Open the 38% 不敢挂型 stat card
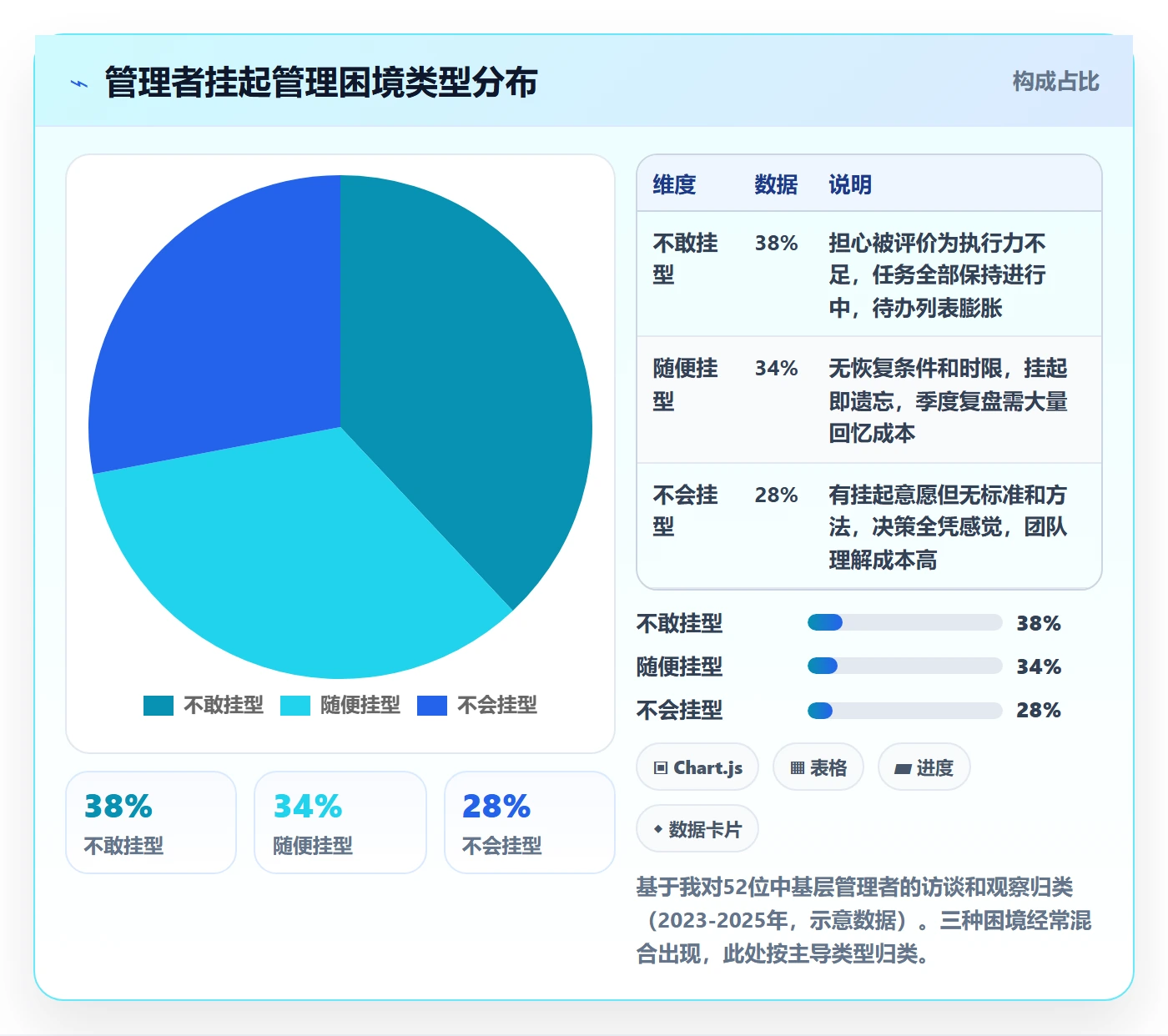 pos(151,822)
